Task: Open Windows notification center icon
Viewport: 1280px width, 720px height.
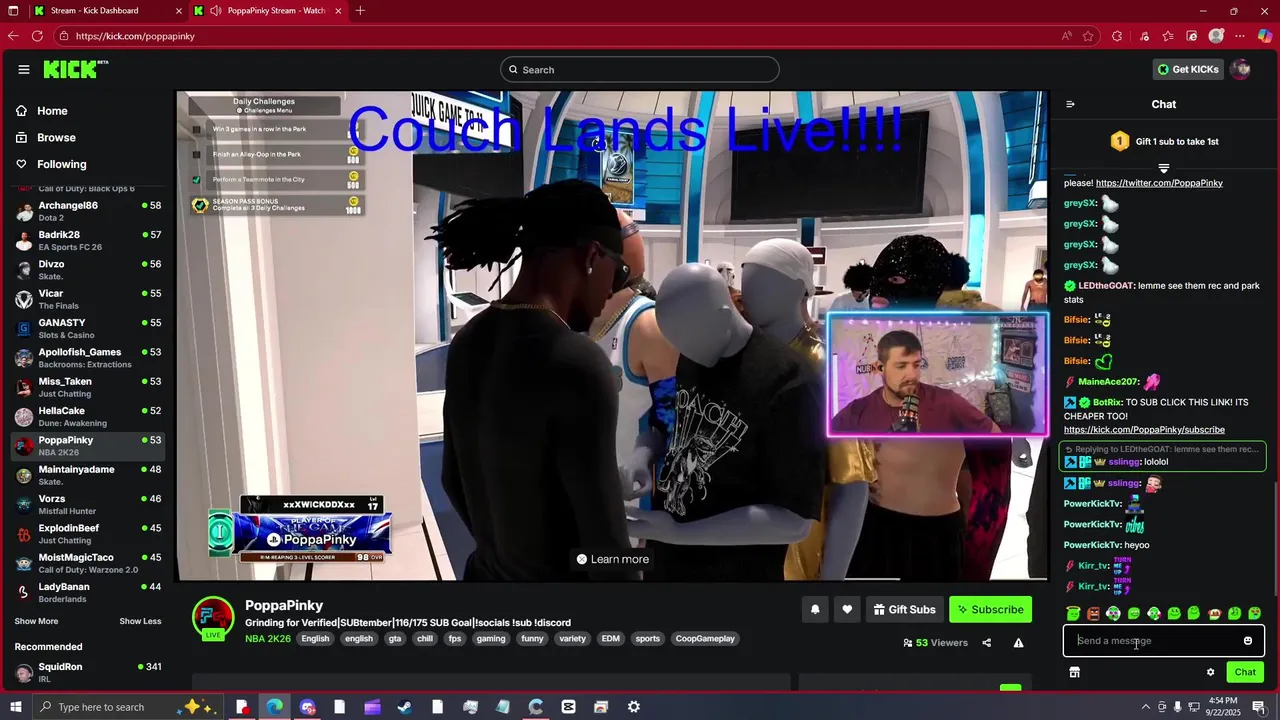Action: [1259, 707]
